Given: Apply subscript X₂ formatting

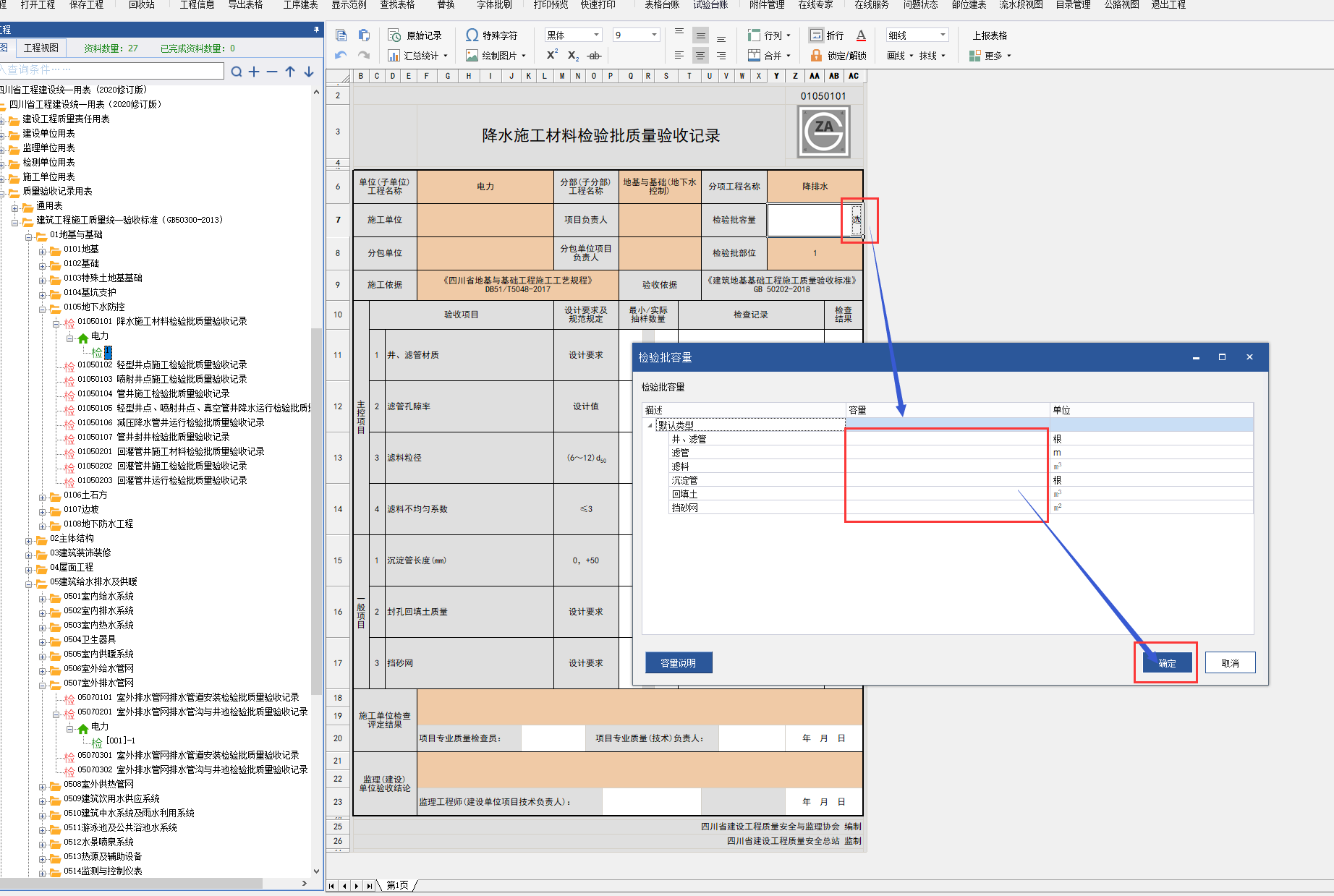Looking at the screenshot, I should [x=573, y=56].
